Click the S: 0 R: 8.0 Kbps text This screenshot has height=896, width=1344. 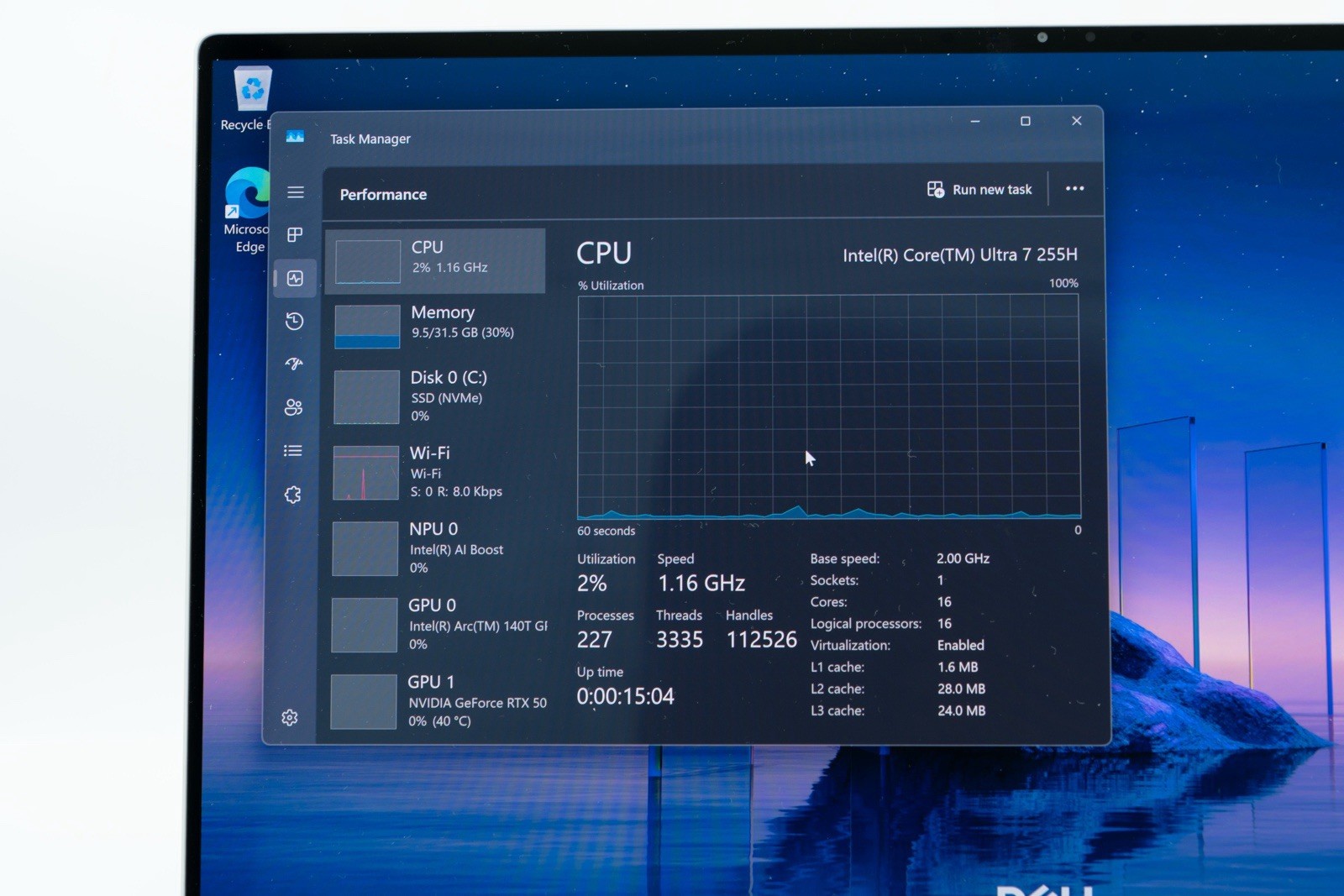pos(456,491)
